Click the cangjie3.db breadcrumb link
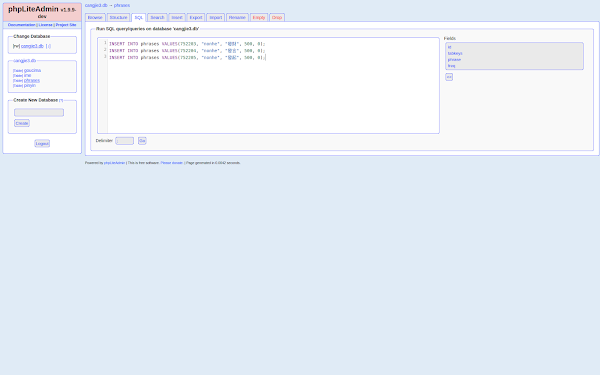The height and width of the screenshot is (375, 600). tap(96, 5)
